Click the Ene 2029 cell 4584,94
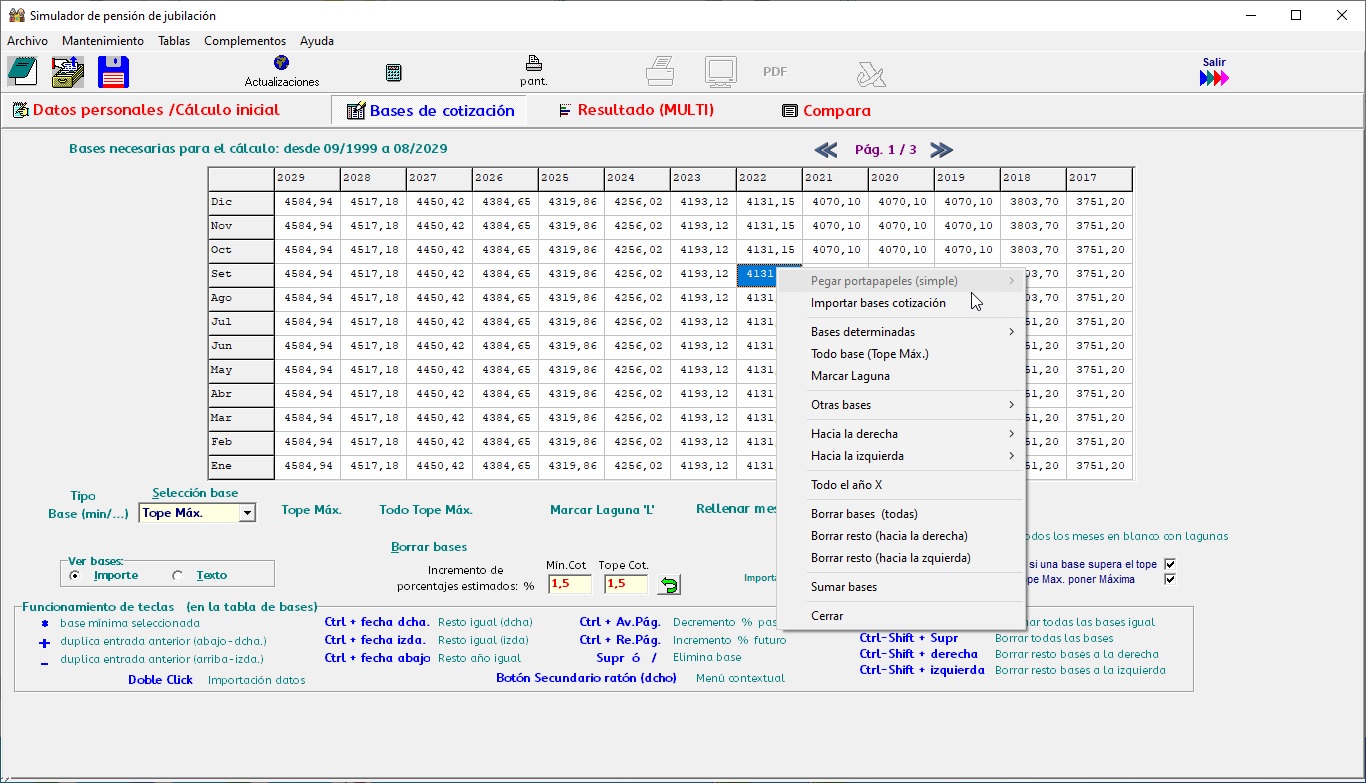 pos(307,466)
